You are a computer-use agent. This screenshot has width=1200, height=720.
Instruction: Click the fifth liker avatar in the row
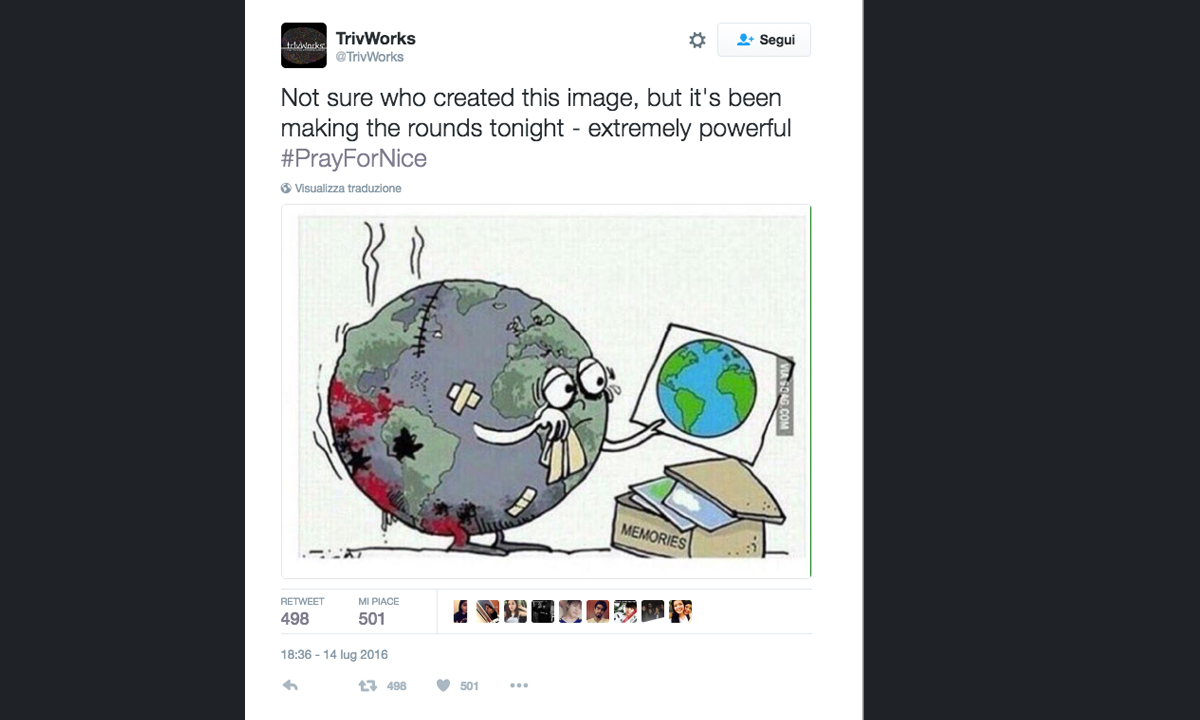pos(570,611)
